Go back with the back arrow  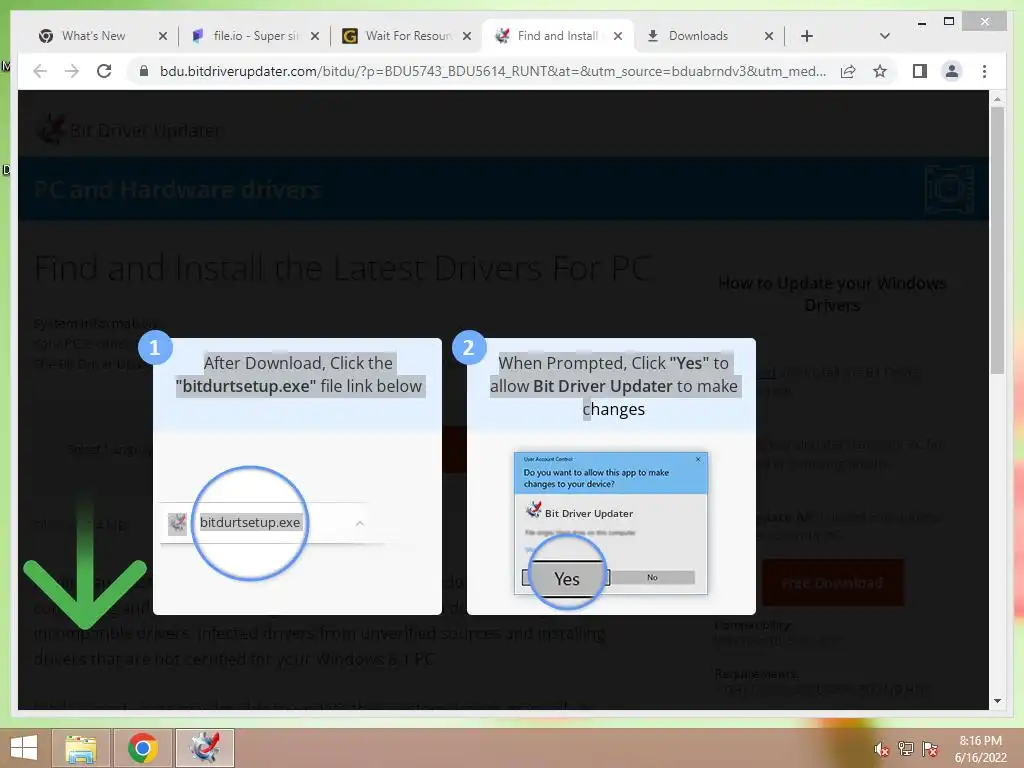click(40, 71)
